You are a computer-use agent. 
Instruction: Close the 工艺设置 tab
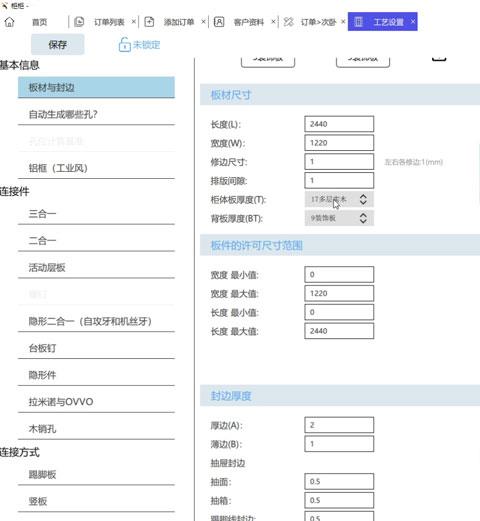[413, 22]
